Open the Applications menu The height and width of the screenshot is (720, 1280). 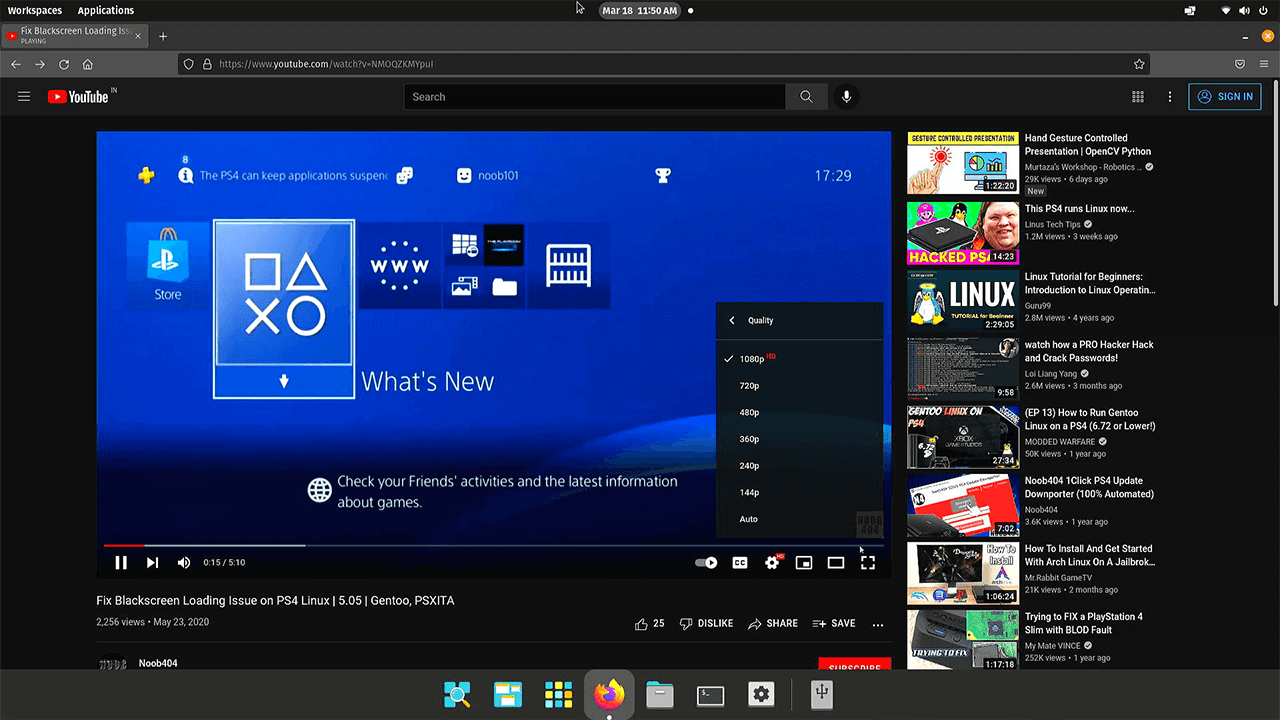pos(106,10)
